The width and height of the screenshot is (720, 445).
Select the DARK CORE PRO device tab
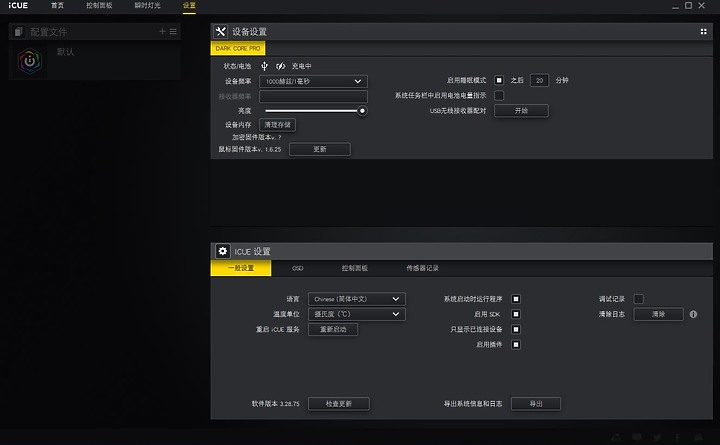tap(238, 48)
